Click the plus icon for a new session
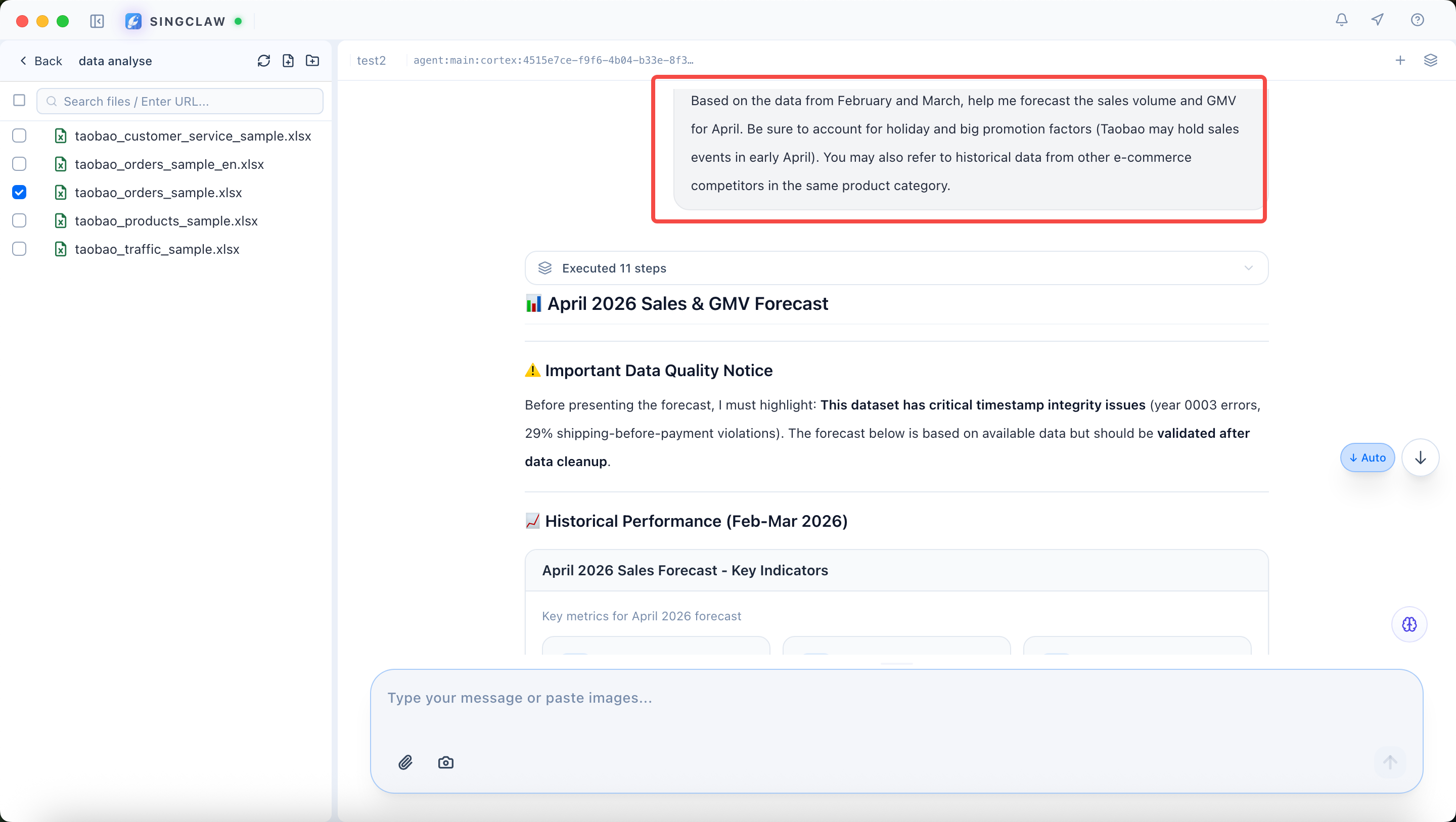 point(1400,61)
